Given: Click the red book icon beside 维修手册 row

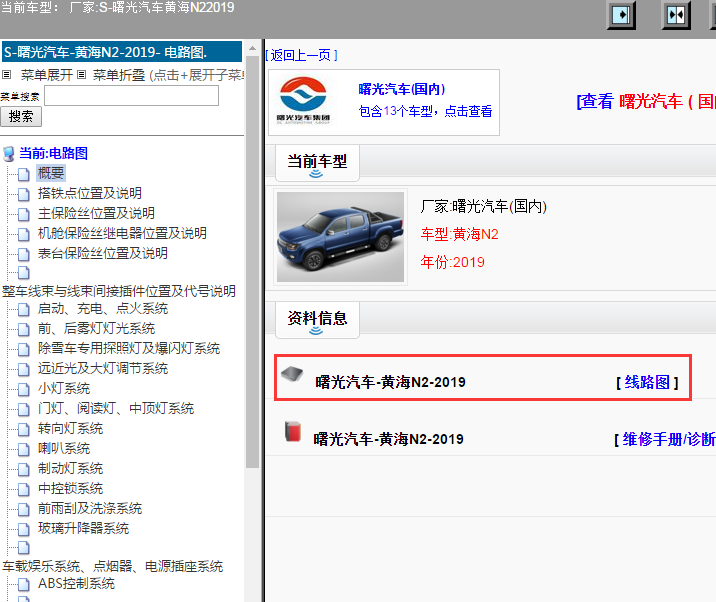Looking at the screenshot, I should pyautogui.click(x=293, y=432).
